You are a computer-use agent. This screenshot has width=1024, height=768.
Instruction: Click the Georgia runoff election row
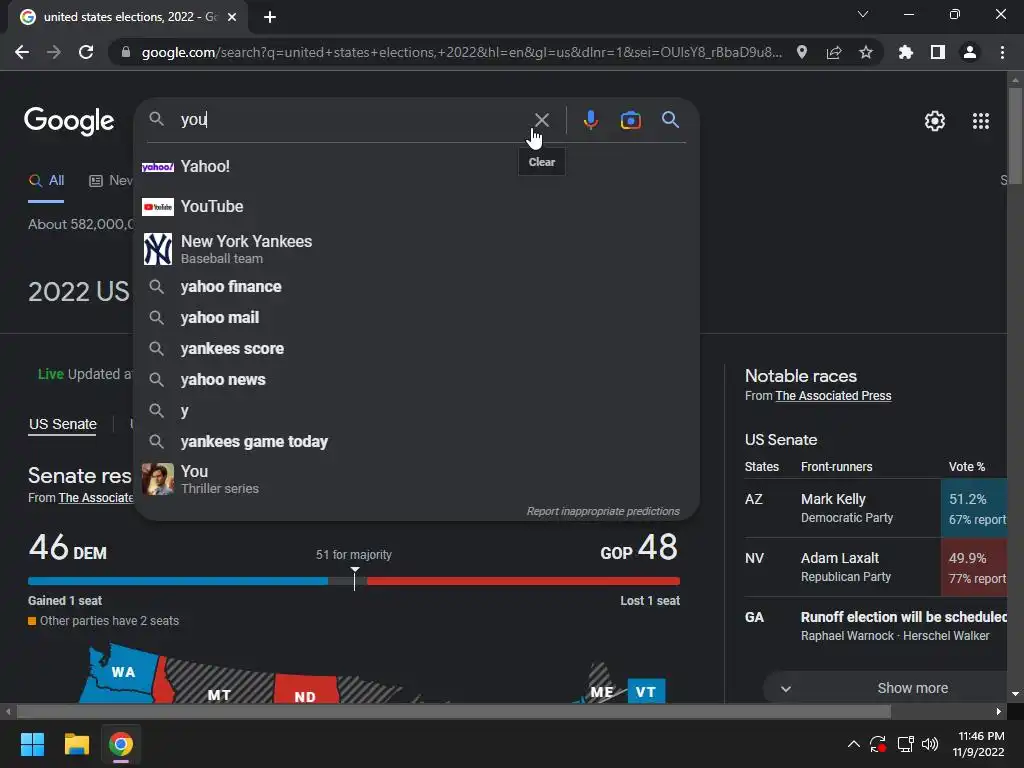point(876,626)
